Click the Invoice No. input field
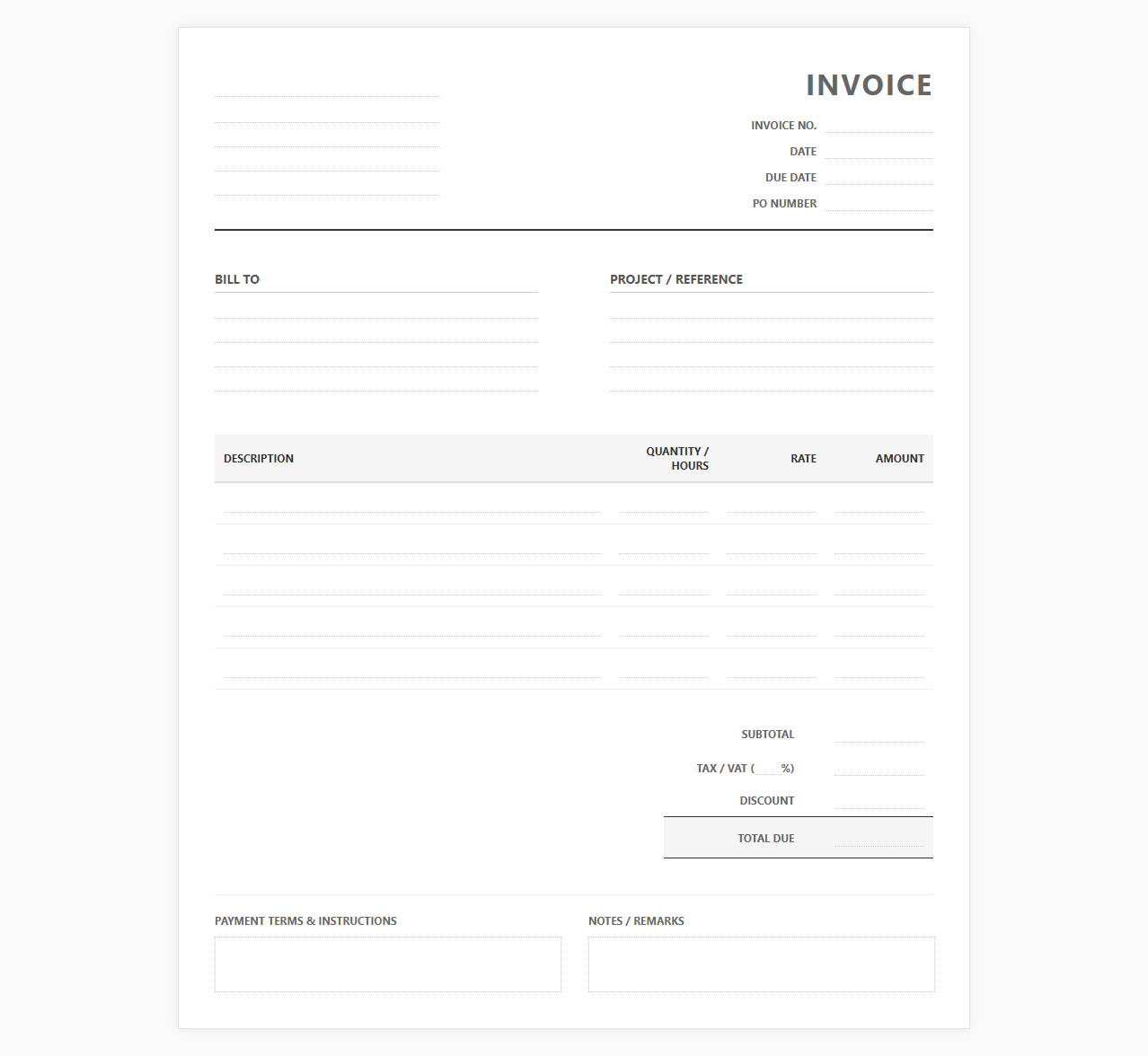The image size is (1148, 1056). pyautogui.click(x=879, y=125)
